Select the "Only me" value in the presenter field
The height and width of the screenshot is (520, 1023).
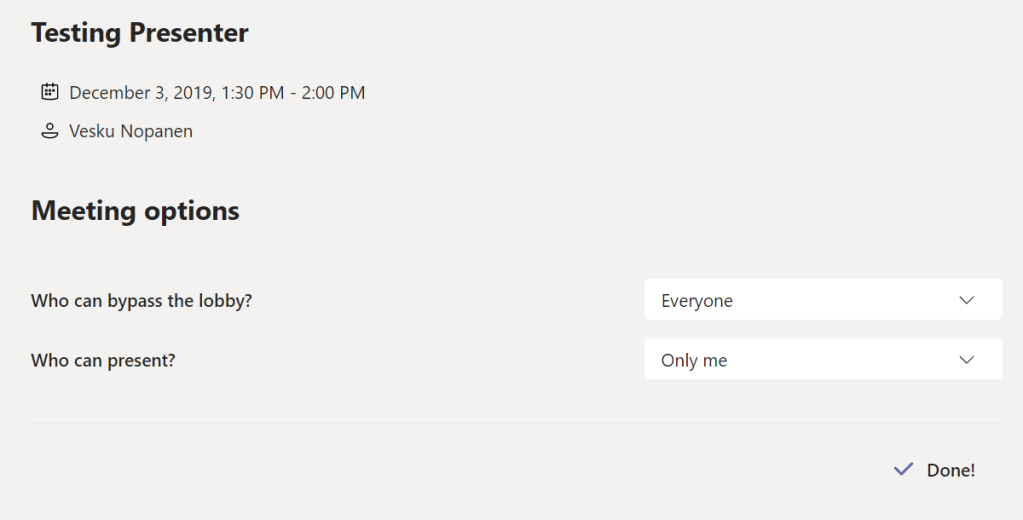(x=694, y=360)
